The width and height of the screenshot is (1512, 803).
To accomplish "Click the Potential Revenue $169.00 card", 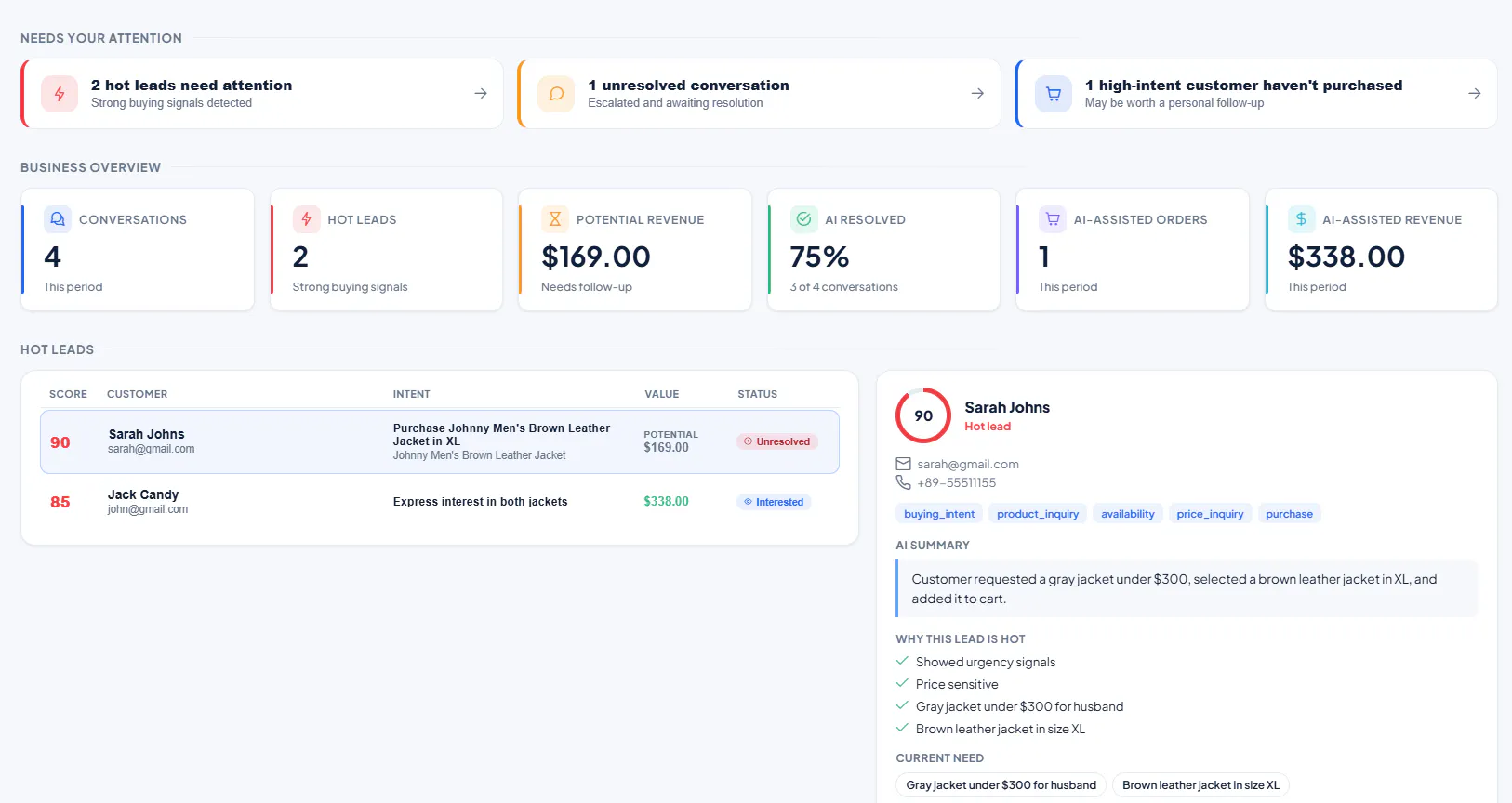I will tap(635, 250).
